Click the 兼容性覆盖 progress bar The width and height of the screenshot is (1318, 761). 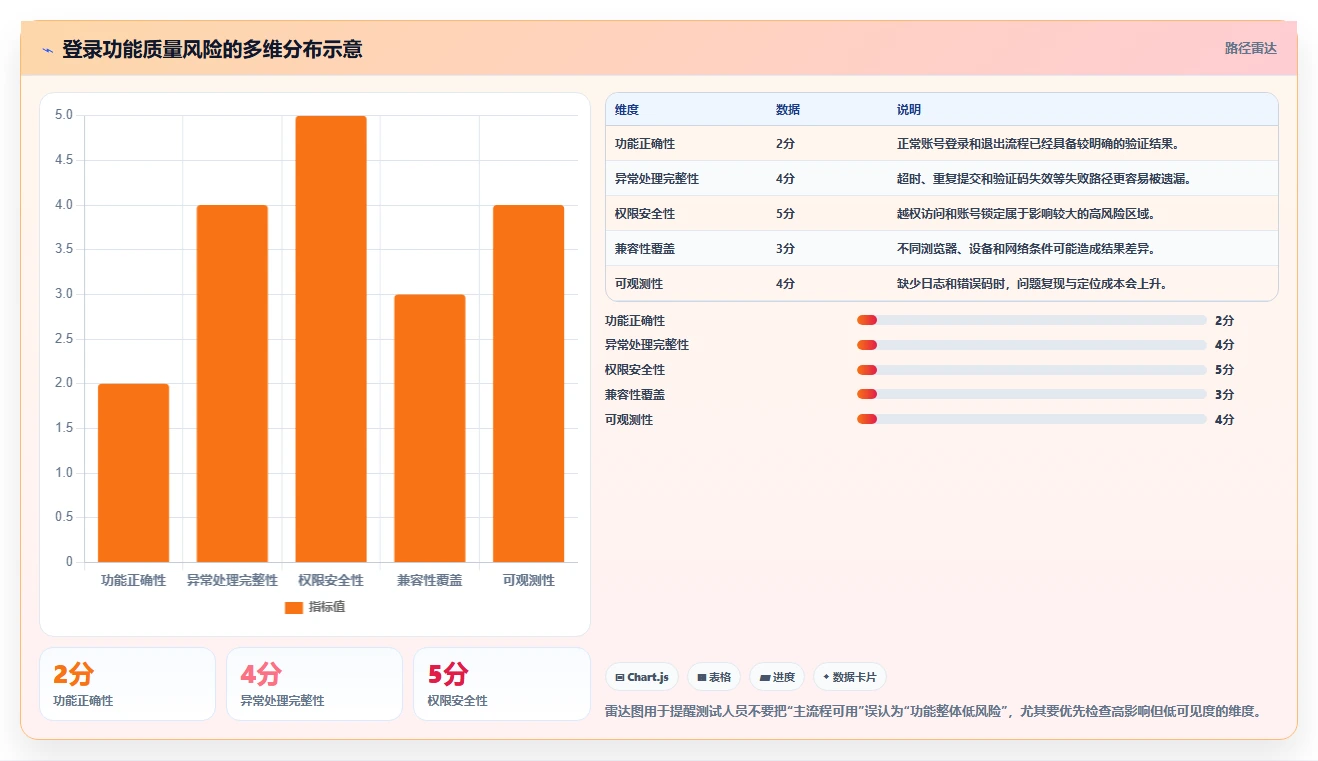1031,394
